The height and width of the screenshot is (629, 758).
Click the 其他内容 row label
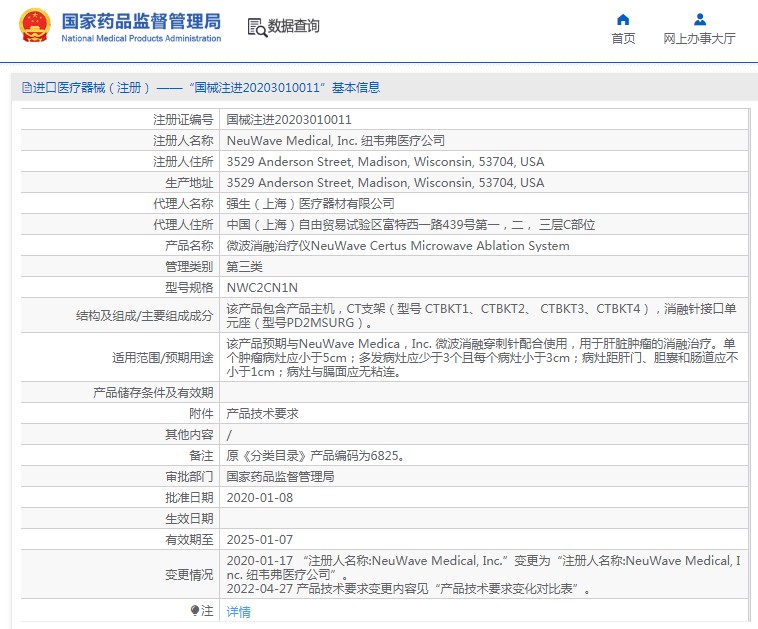[x=189, y=435]
